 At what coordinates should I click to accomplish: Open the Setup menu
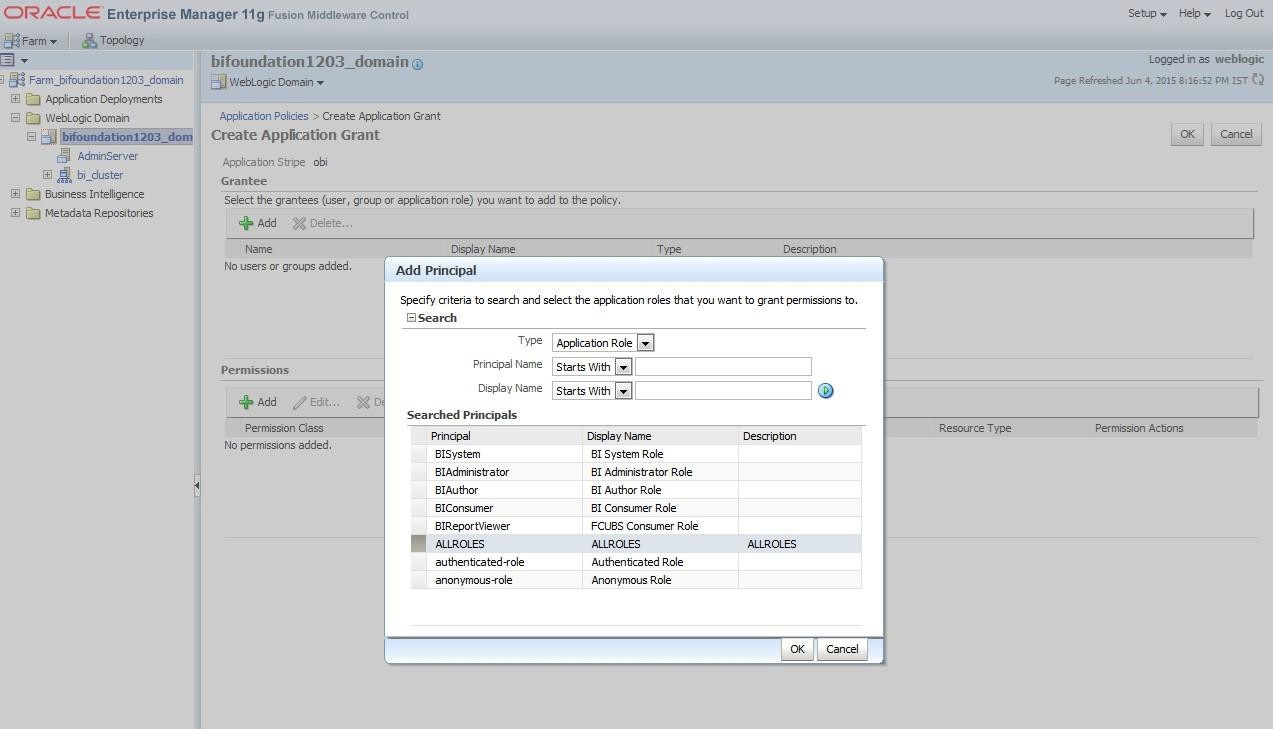[1147, 13]
